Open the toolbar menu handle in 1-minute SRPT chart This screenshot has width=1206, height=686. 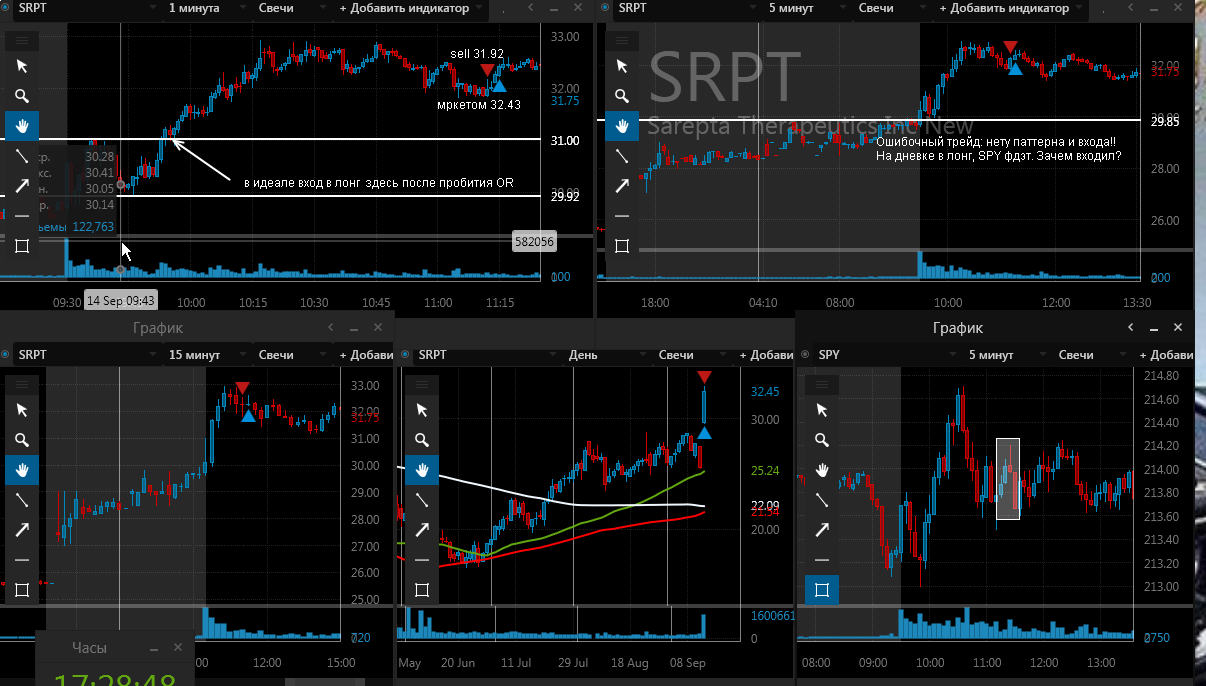(x=22, y=41)
